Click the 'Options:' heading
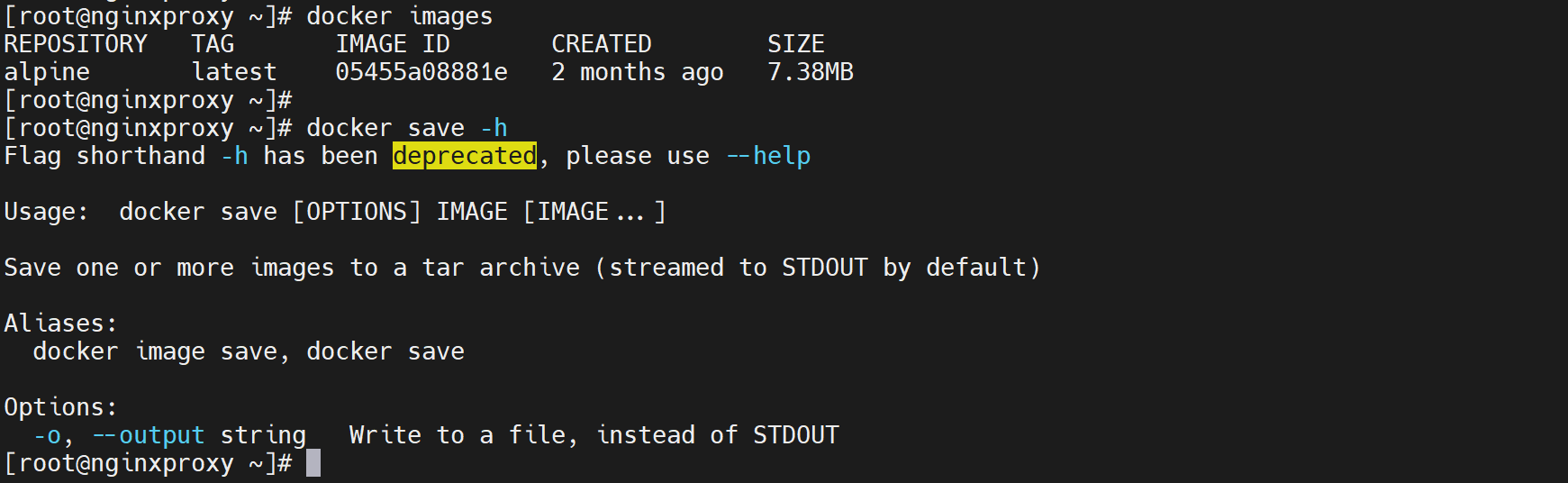Viewport: 1568px width, 483px height. [x=61, y=407]
